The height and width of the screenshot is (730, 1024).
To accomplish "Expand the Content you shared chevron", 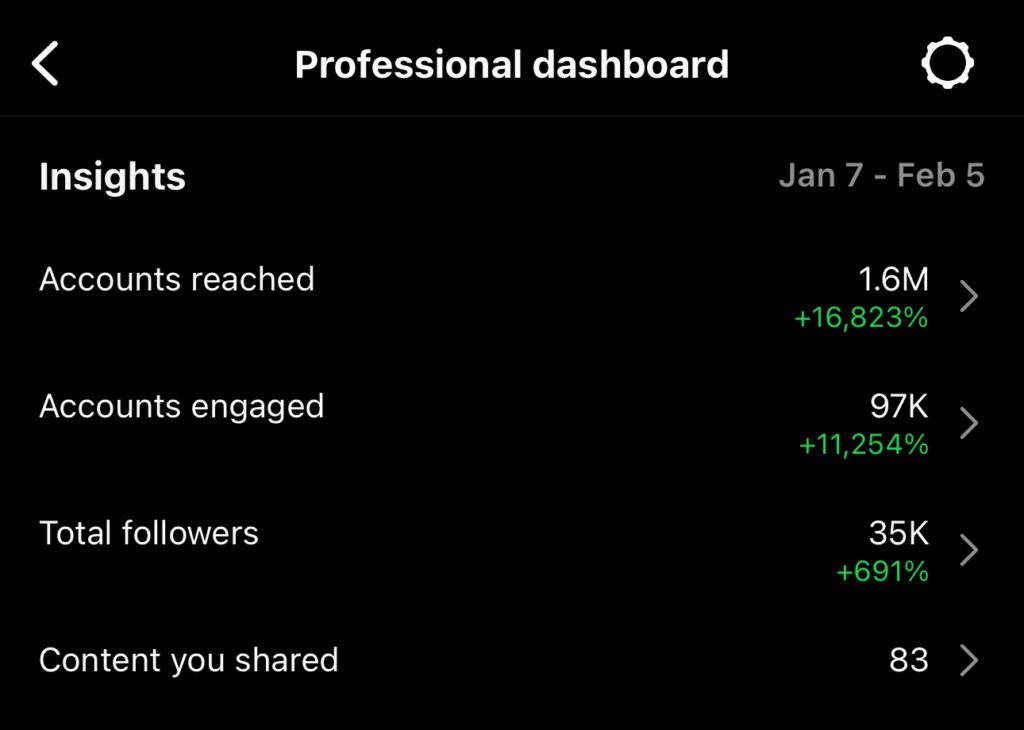I will 968,661.
